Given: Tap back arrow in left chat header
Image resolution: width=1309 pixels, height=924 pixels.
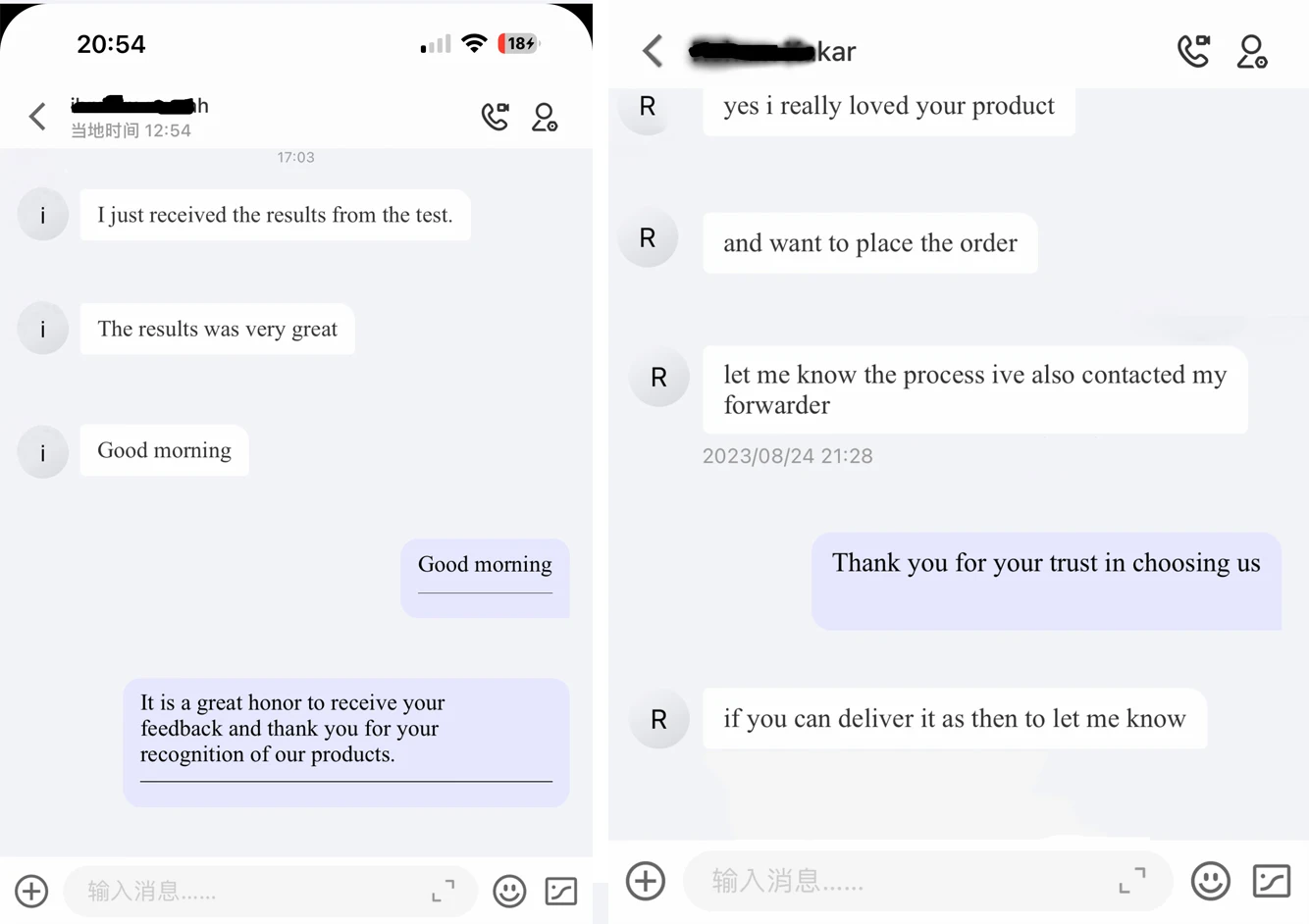Looking at the screenshot, I should (37, 117).
